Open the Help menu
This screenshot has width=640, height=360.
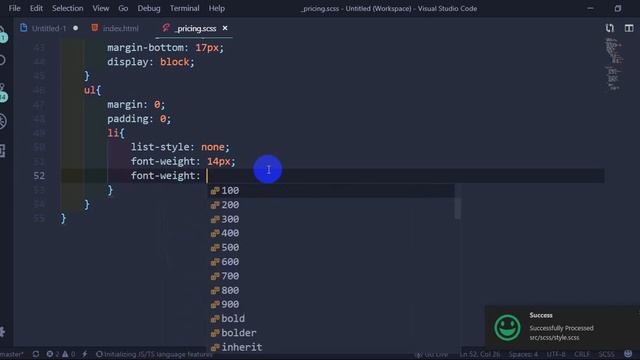[x=216, y=8]
